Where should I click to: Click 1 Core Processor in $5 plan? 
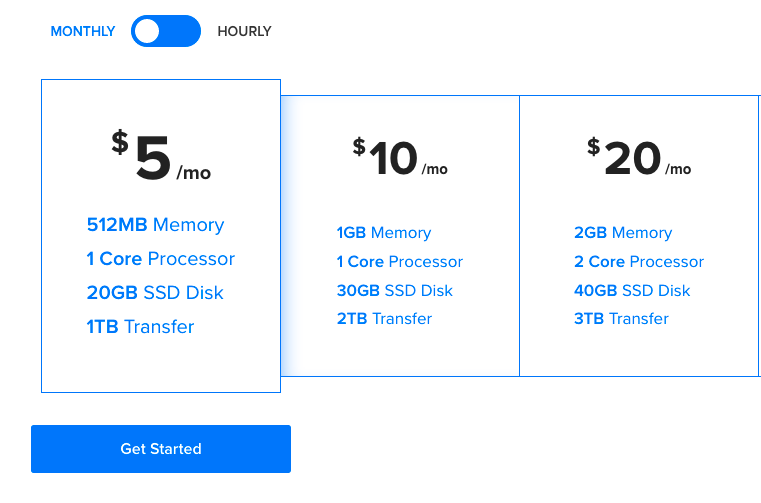tap(160, 259)
